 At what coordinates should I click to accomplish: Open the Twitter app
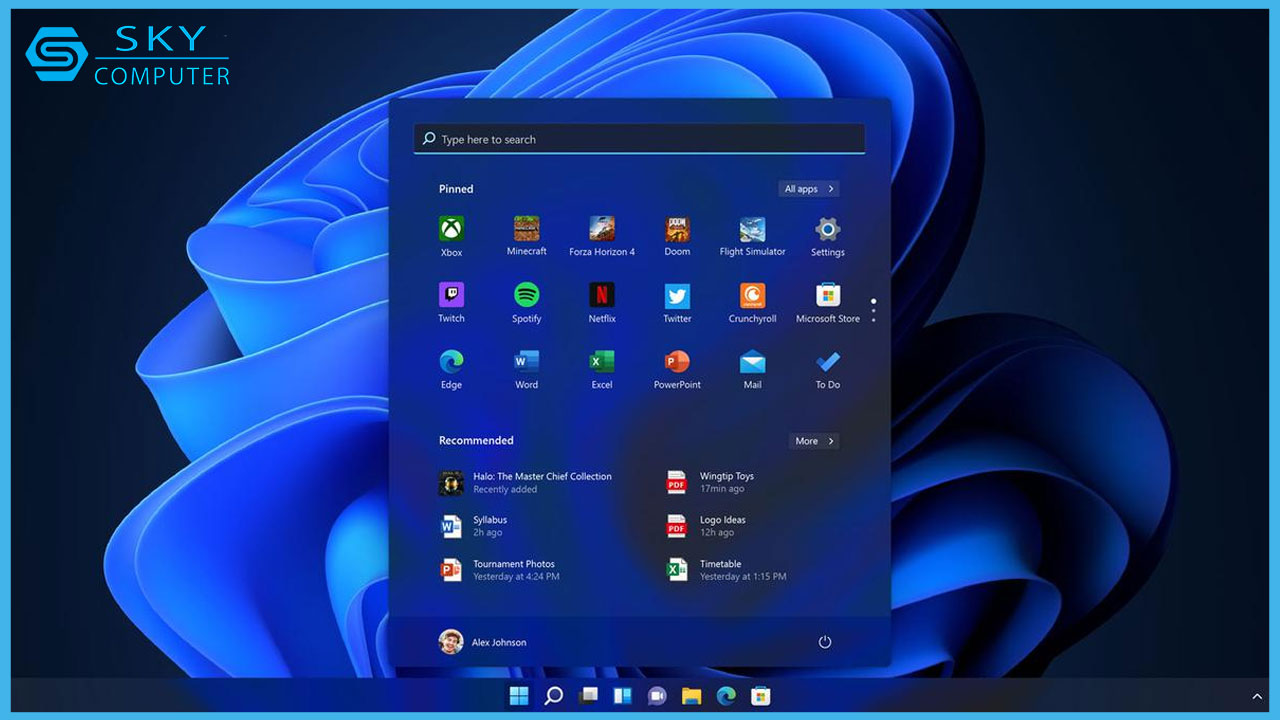click(x=677, y=303)
